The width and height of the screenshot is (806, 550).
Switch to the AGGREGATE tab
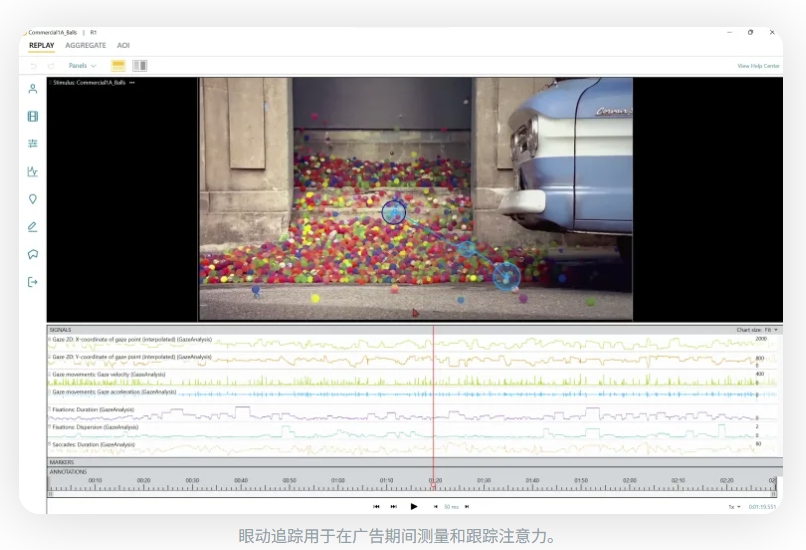pos(86,45)
